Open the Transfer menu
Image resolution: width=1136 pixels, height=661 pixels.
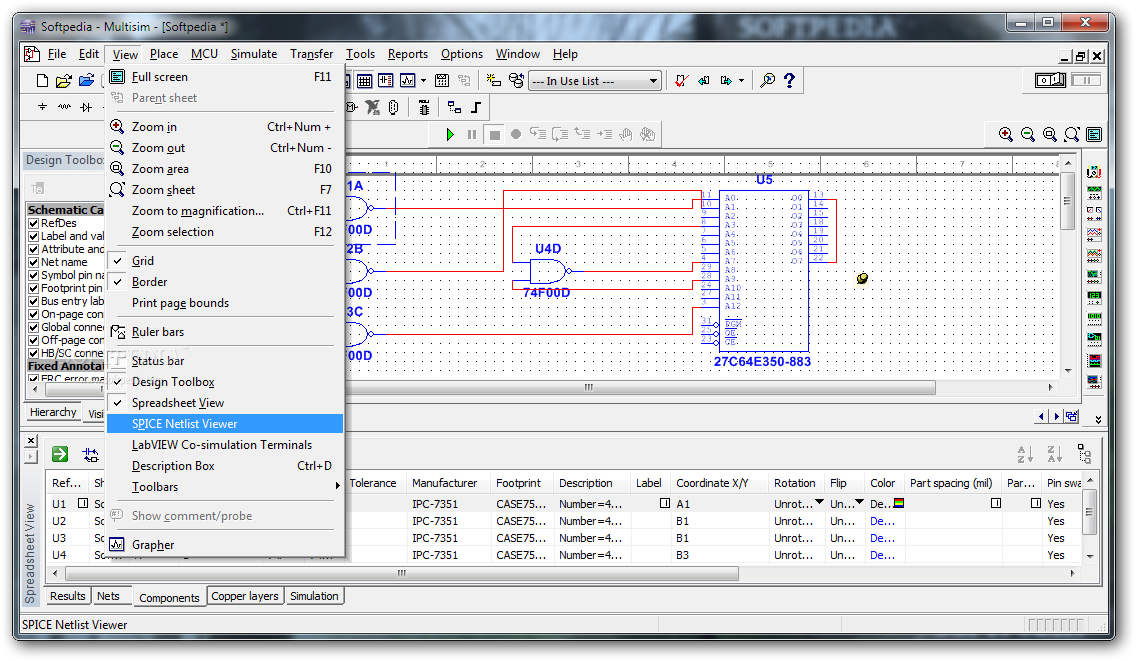pos(312,54)
